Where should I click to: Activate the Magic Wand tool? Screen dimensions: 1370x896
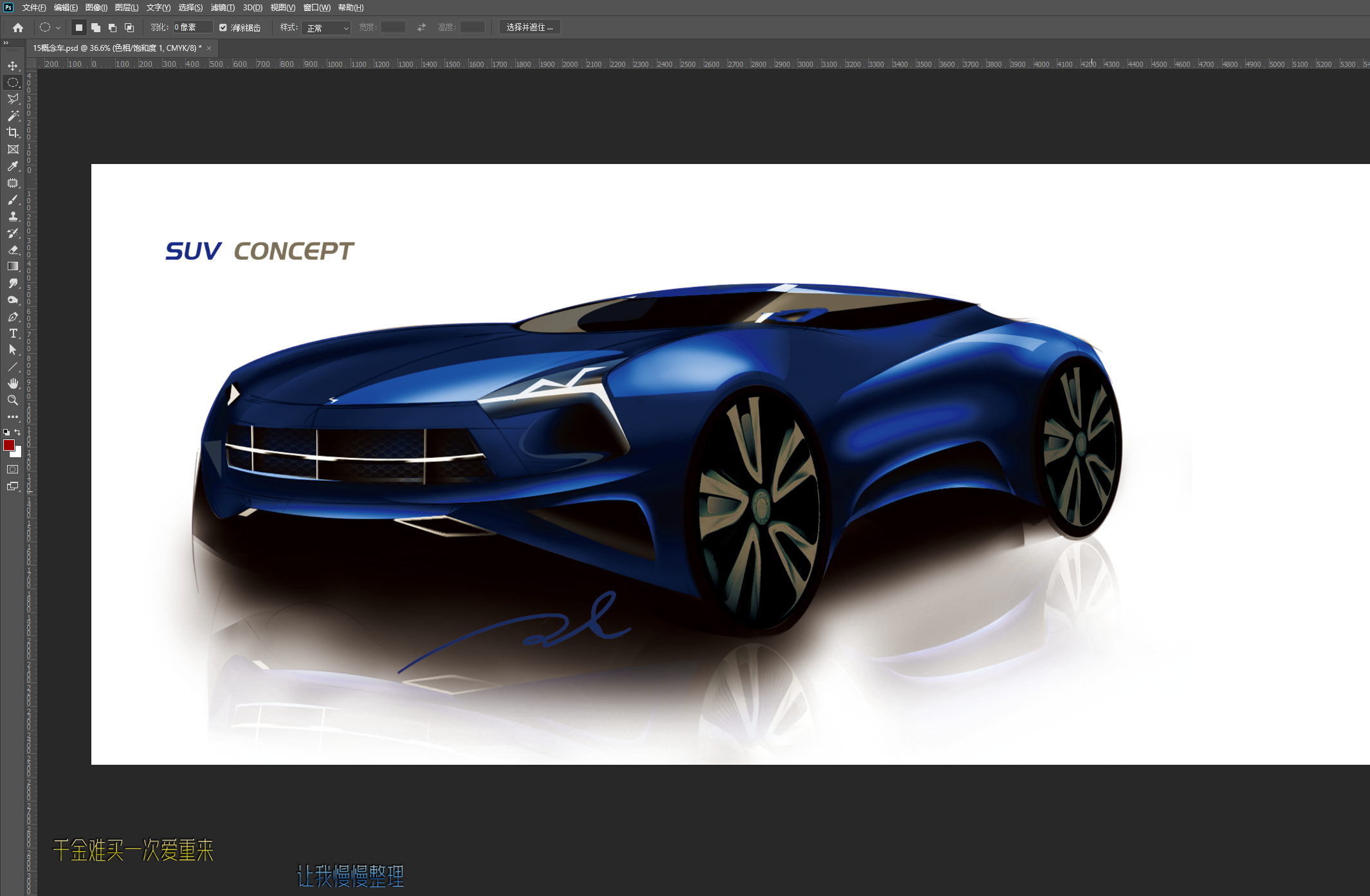click(13, 116)
